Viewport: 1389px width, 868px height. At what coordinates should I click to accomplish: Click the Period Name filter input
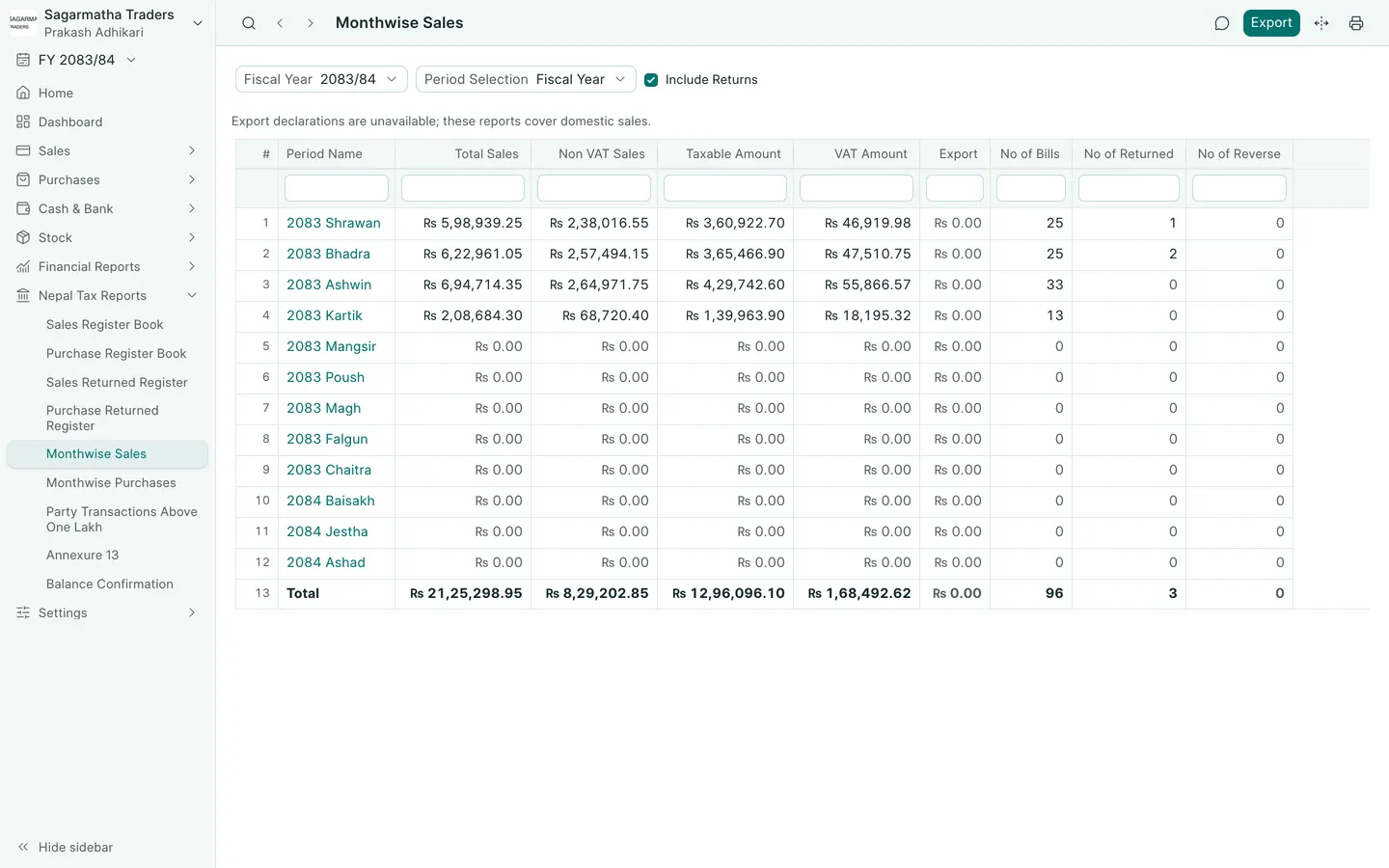pos(337,188)
